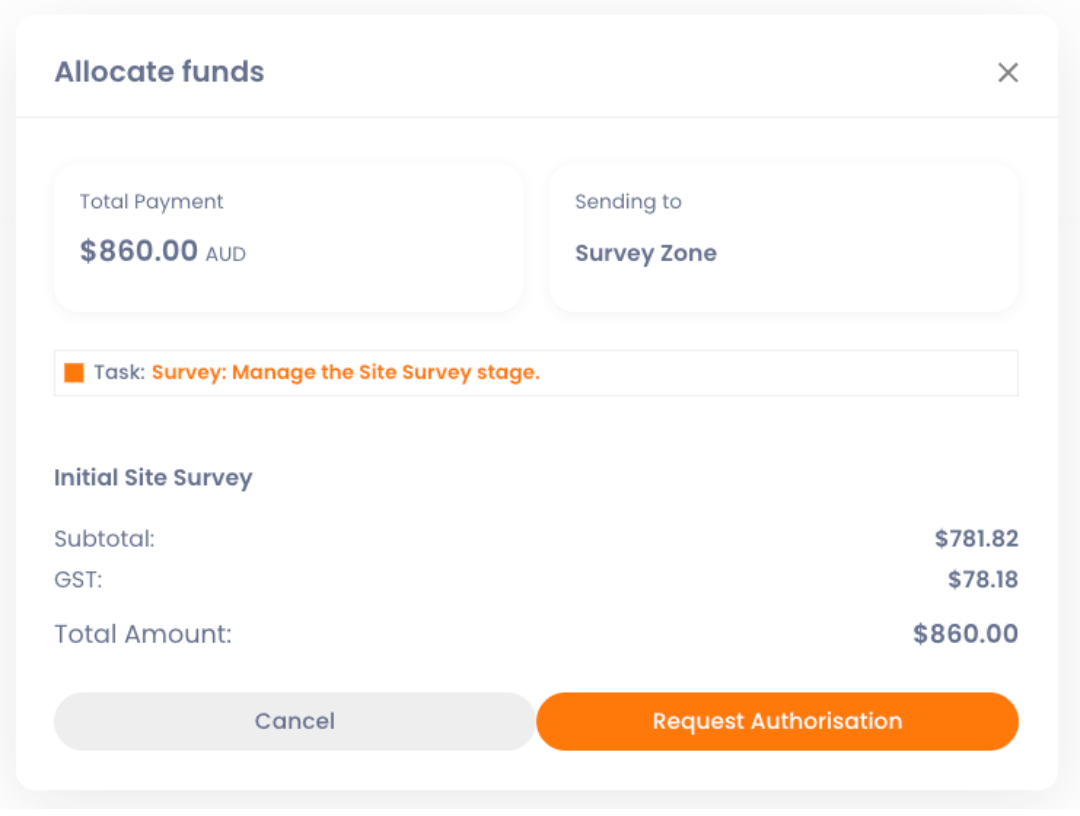The width and height of the screenshot is (1080, 816).
Task: Open the Survey: Manage the Site Survey stage link
Action: pos(345,373)
